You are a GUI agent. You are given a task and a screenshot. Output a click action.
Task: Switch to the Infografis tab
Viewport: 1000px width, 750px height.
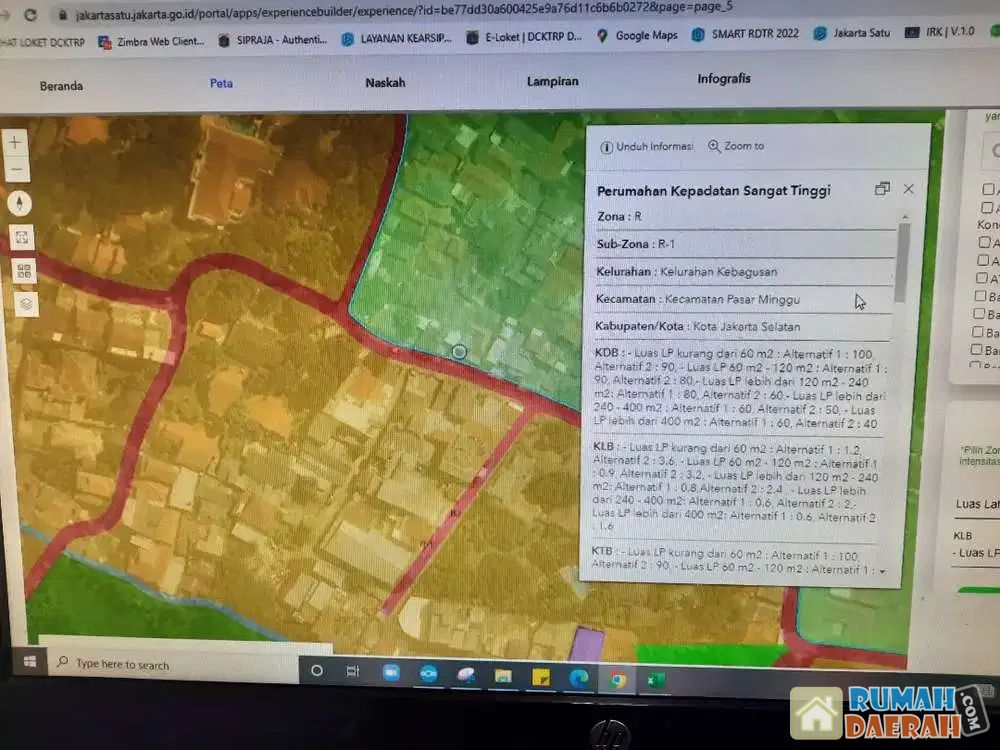point(724,79)
